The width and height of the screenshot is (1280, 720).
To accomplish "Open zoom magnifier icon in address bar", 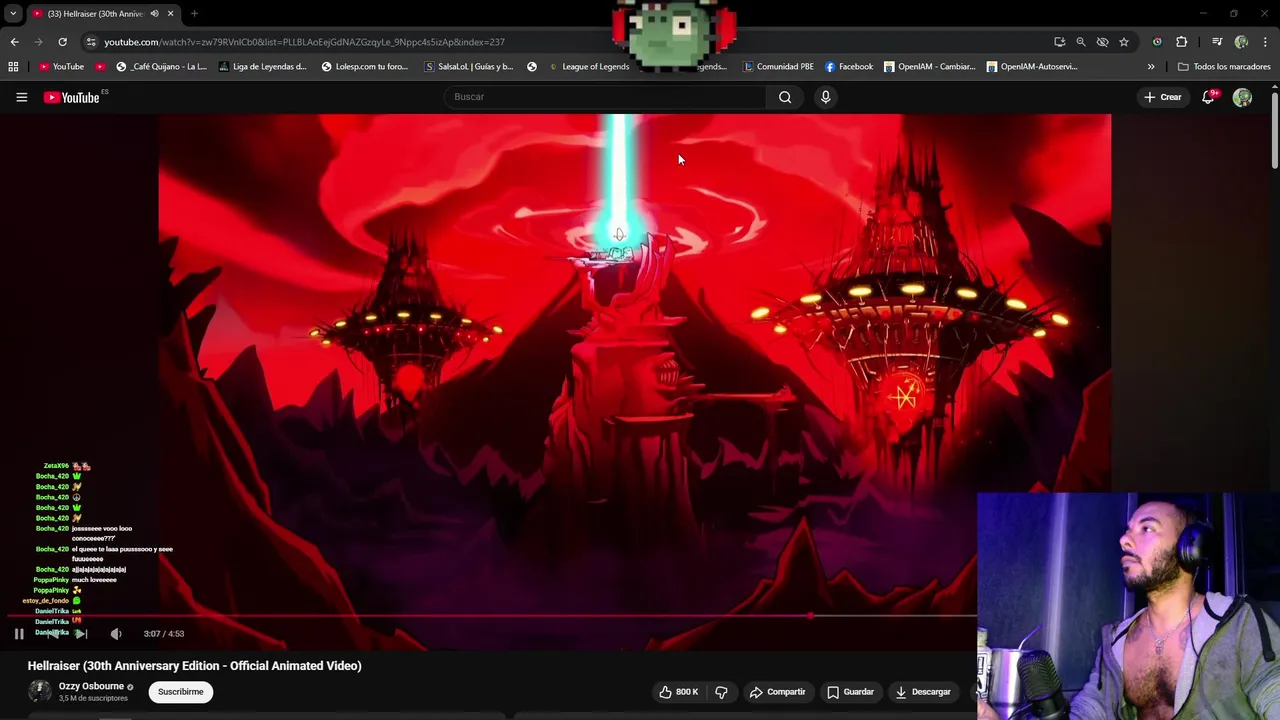I will [x=1081, y=42].
